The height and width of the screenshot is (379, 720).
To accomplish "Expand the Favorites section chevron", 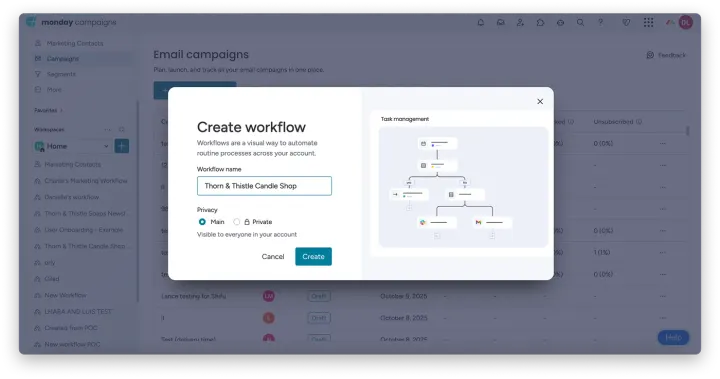I will 62,110.
